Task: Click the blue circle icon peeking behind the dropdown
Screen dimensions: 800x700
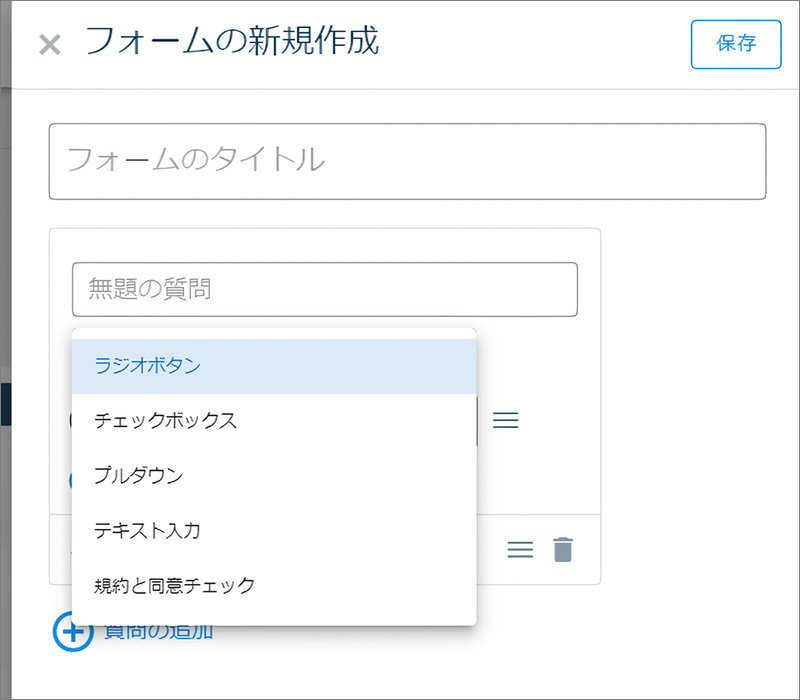Action: (71, 481)
